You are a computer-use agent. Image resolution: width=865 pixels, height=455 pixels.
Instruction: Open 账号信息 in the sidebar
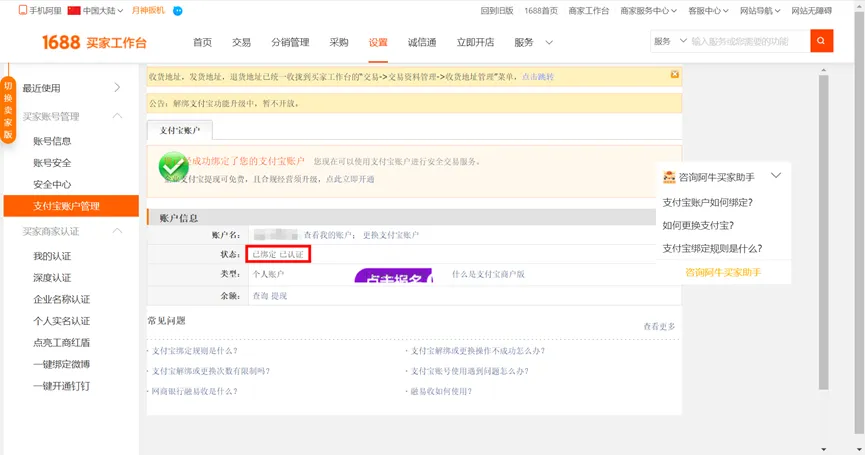click(52, 141)
